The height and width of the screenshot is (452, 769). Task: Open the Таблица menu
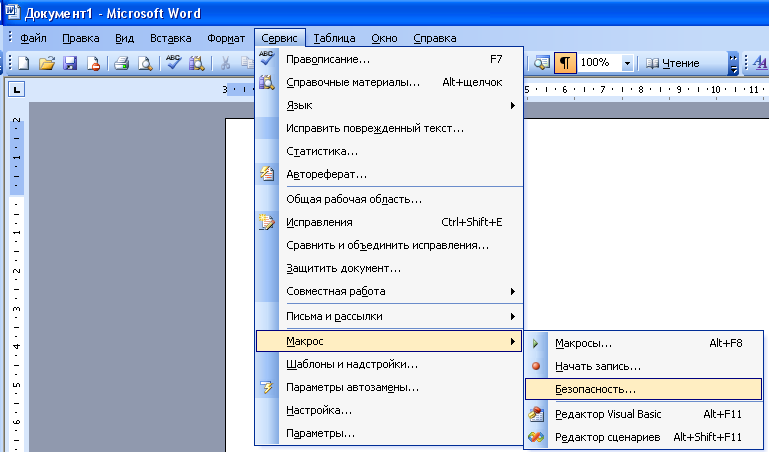(334, 38)
